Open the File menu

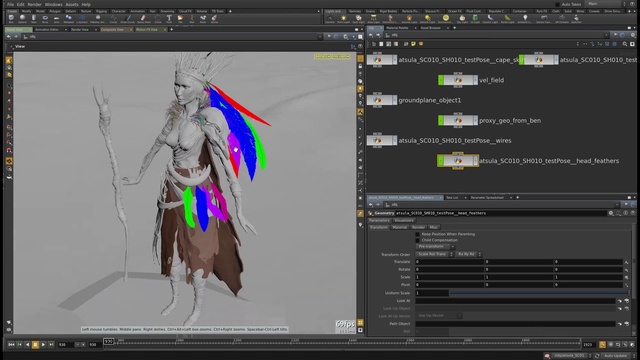coord(10,4)
